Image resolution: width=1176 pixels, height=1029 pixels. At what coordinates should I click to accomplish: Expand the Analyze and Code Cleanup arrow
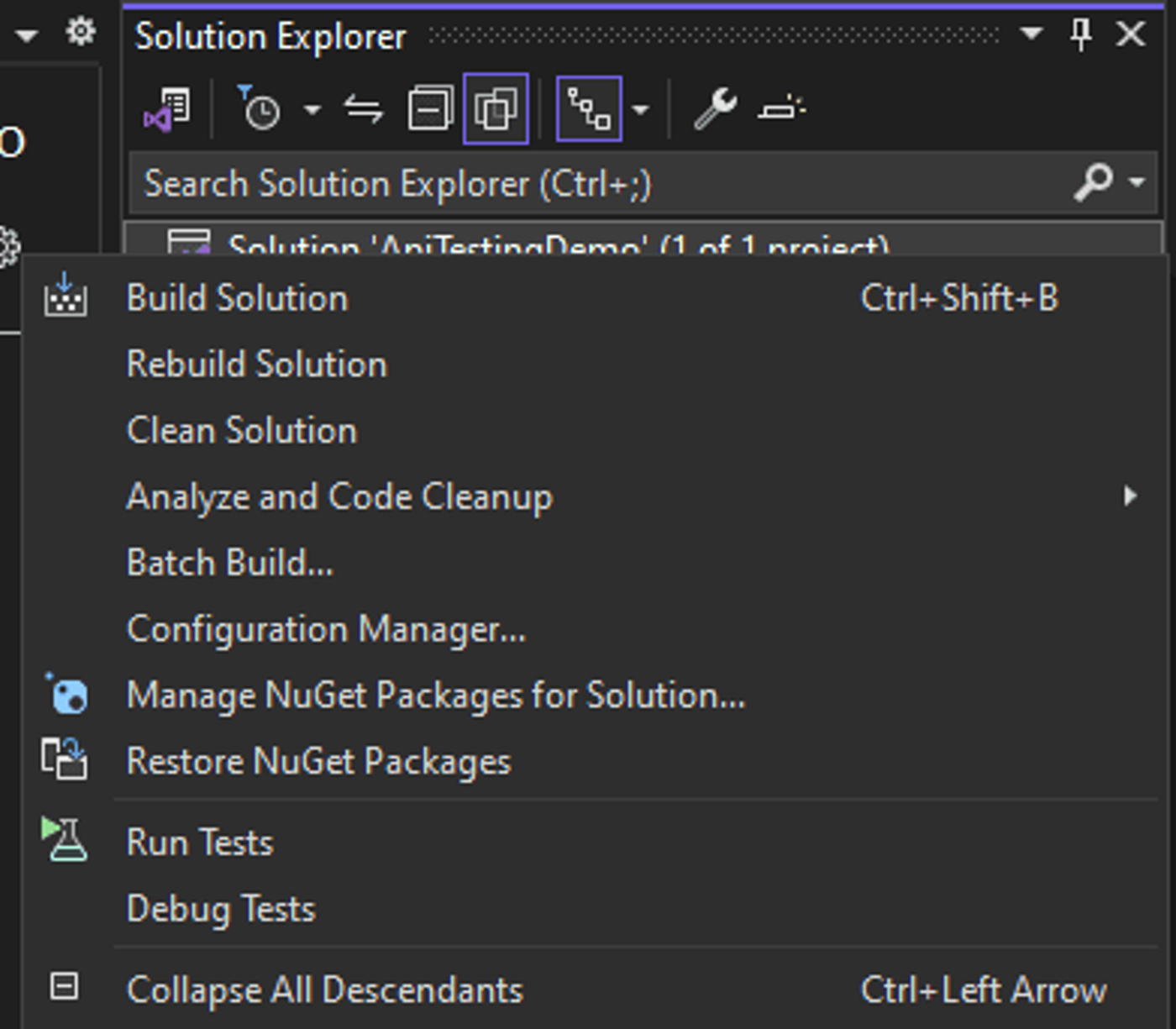point(1131,496)
